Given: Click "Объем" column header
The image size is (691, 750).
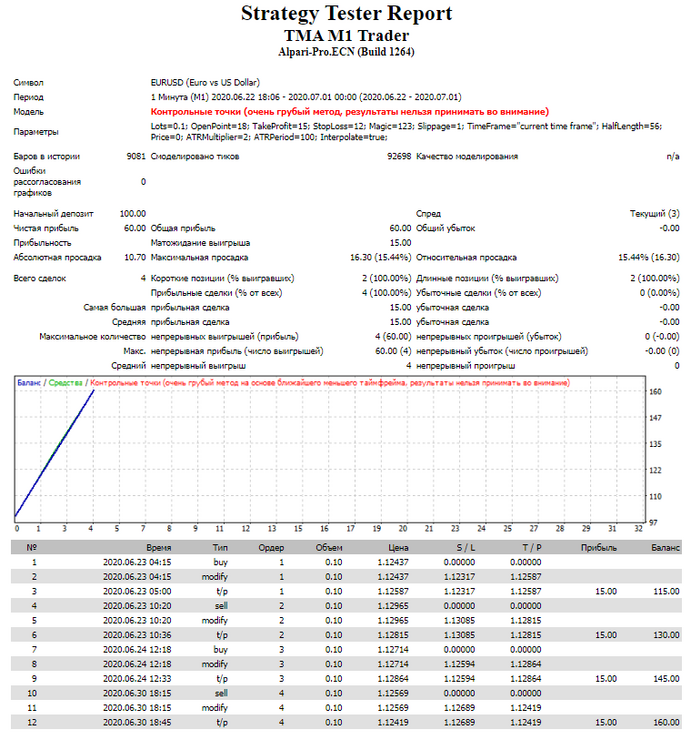Looking at the screenshot, I should tap(329, 548).
